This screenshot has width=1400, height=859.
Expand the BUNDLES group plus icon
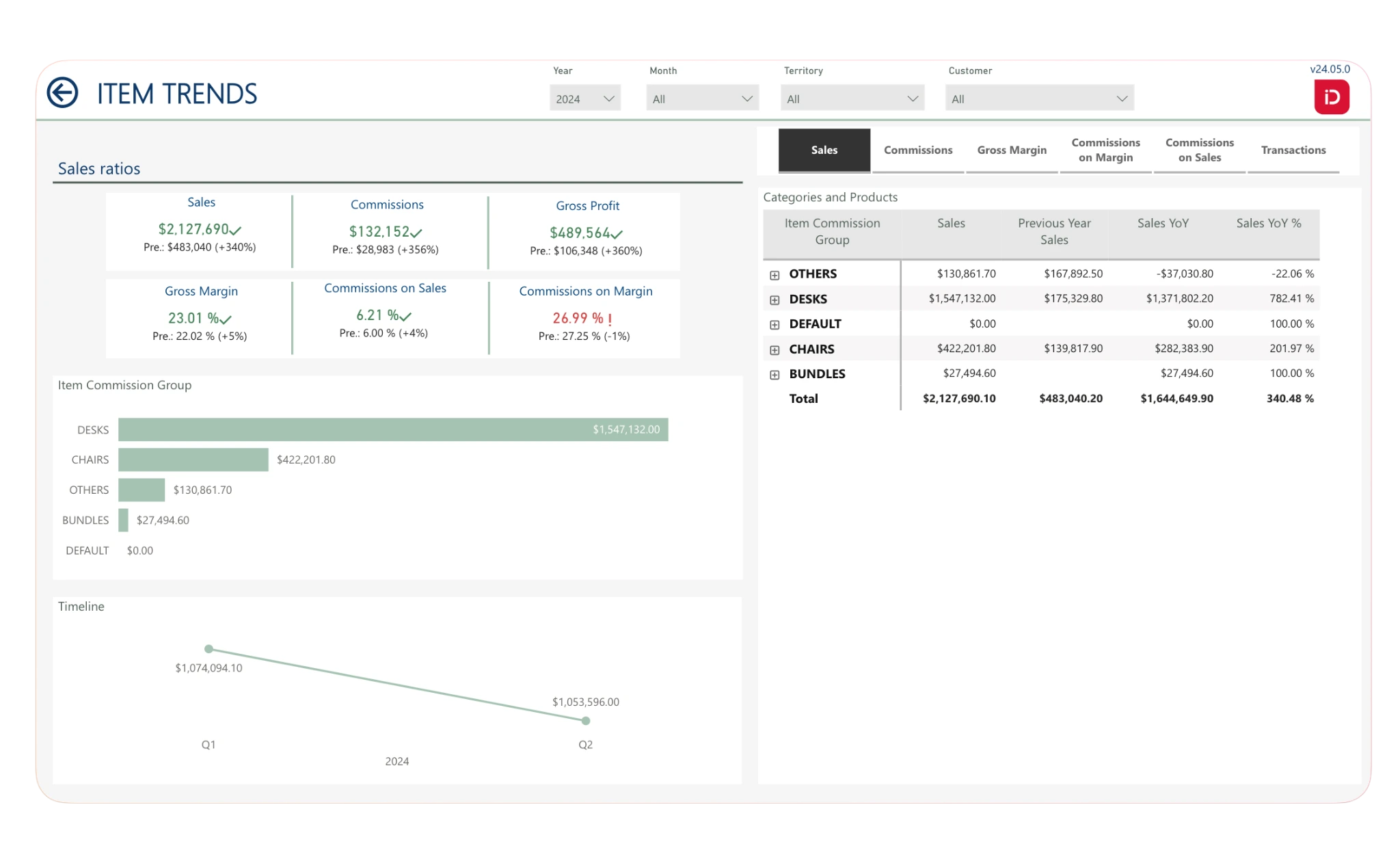pyautogui.click(x=775, y=375)
